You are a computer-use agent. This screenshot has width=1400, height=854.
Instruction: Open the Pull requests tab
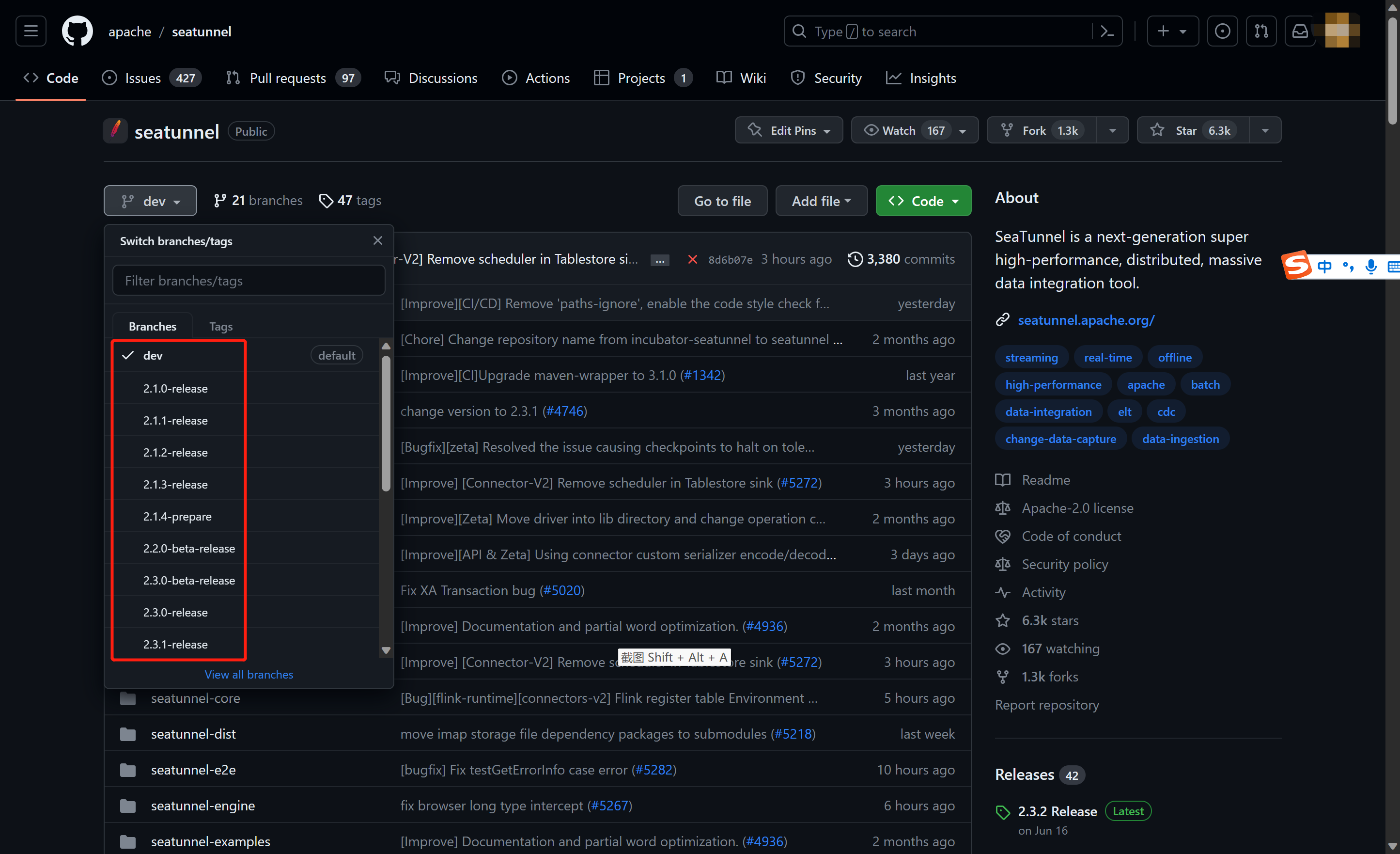pos(287,79)
